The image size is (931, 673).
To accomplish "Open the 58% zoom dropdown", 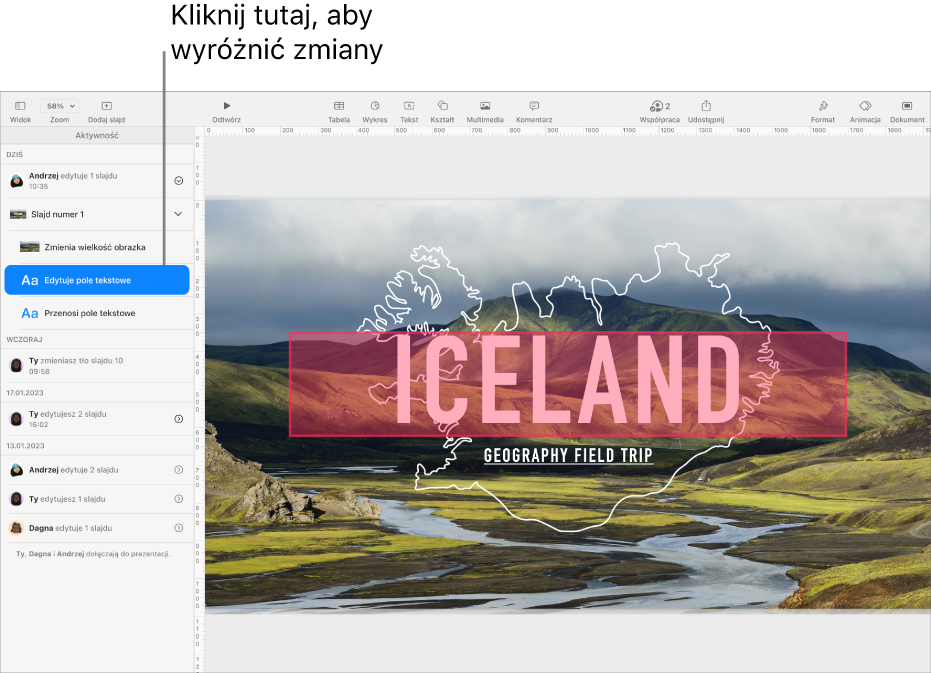I will point(60,106).
